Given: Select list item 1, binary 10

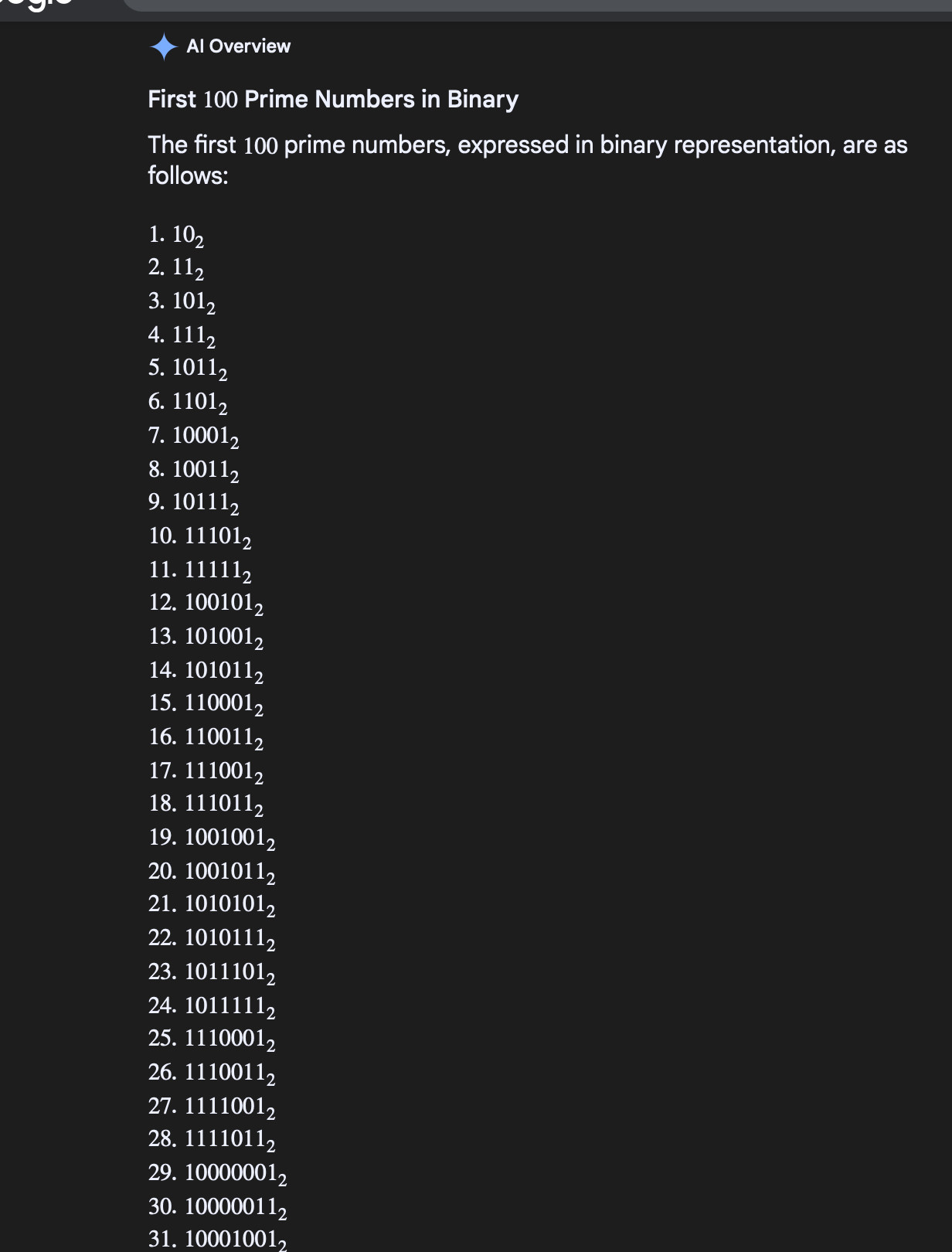Looking at the screenshot, I should tap(176, 234).
